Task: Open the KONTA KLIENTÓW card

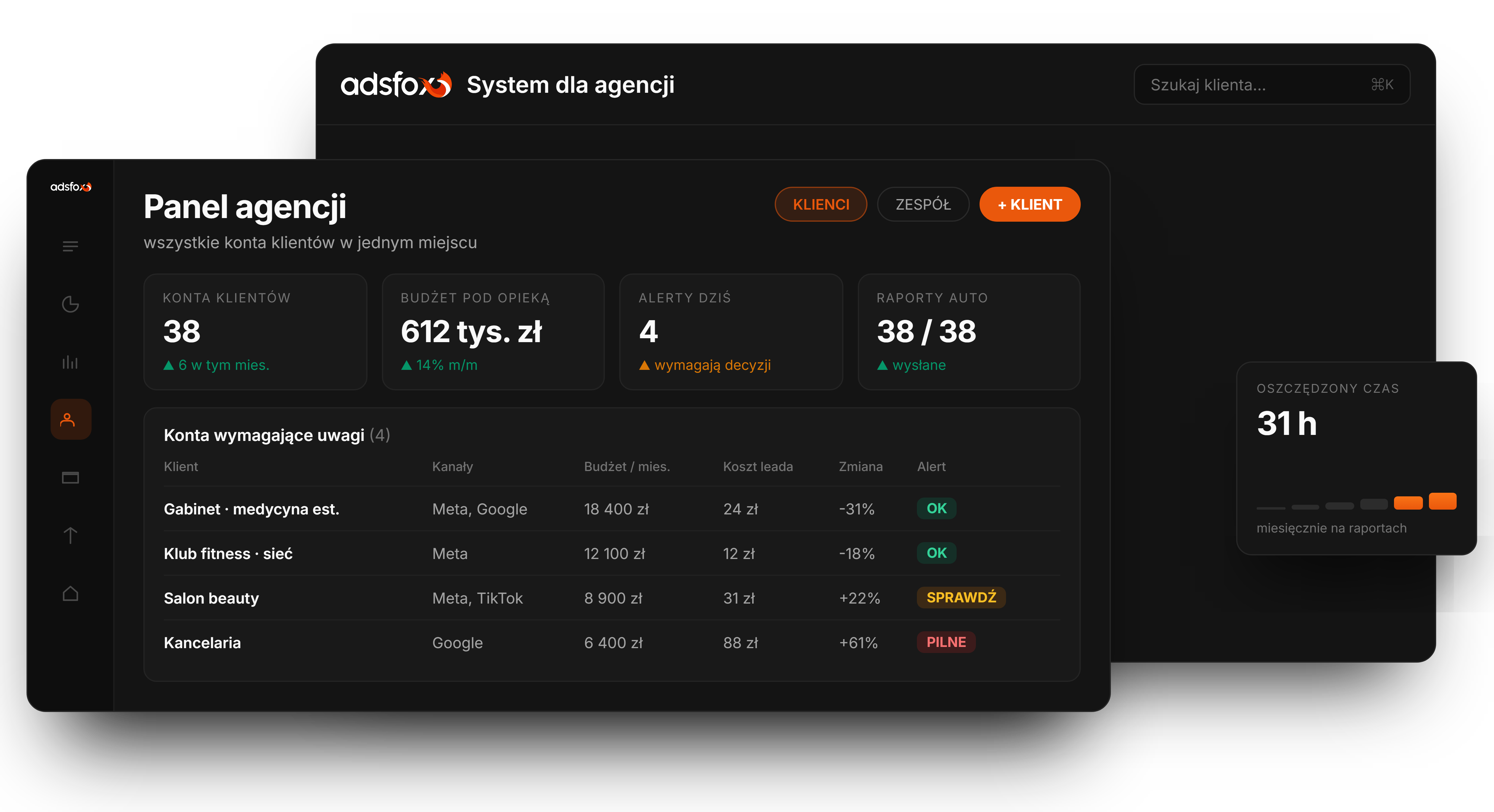Action: (x=255, y=332)
